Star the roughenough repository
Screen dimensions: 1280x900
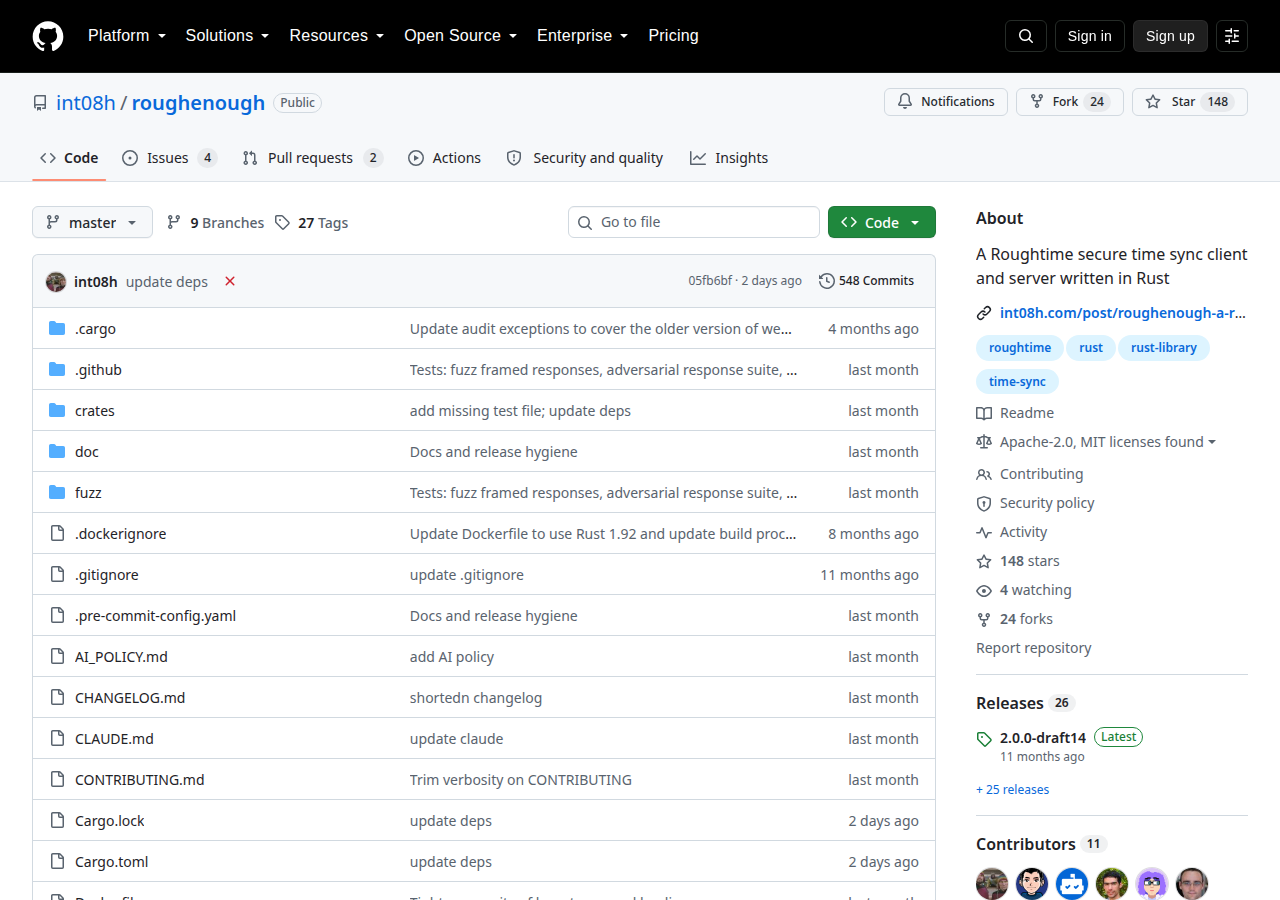point(1190,102)
